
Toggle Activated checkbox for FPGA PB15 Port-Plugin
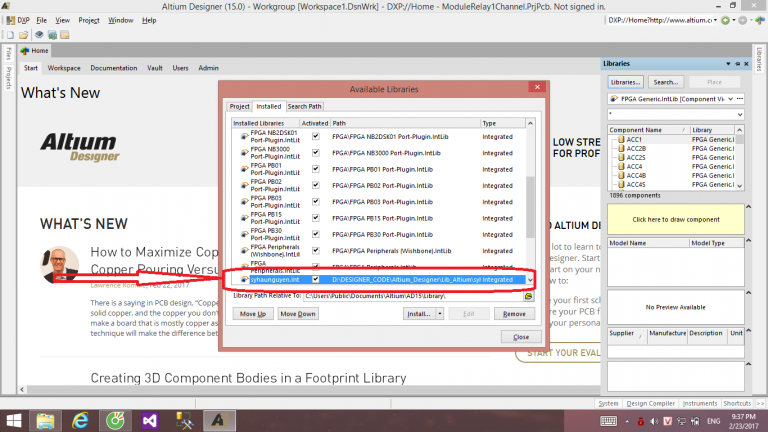tap(316, 218)
